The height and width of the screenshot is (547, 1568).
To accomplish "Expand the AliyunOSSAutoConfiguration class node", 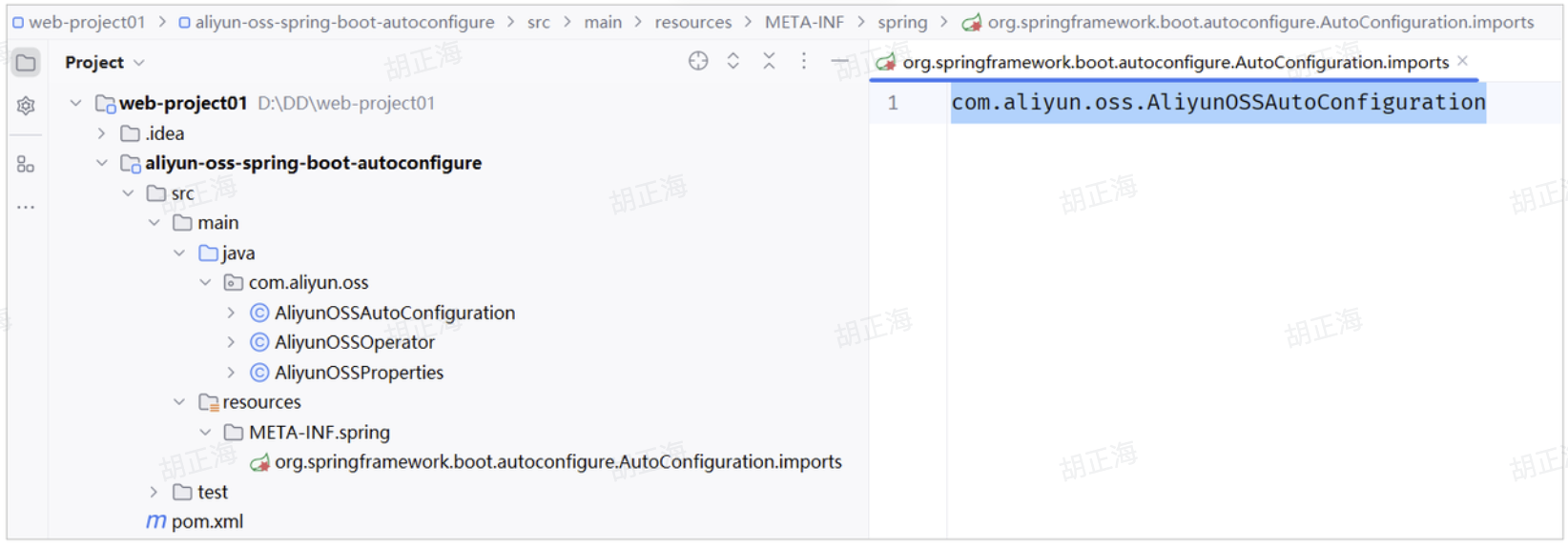I will [231, 313].
